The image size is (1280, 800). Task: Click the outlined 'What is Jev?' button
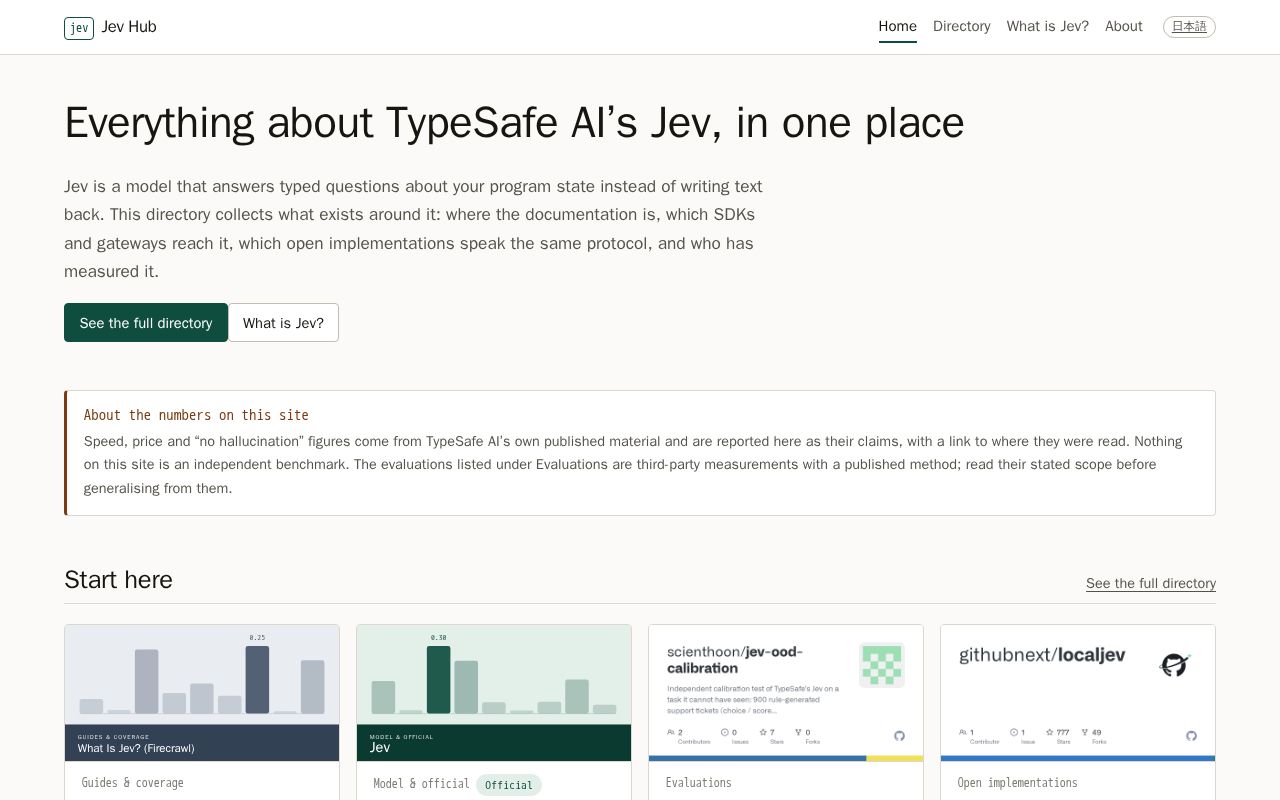tap(283, 323)
